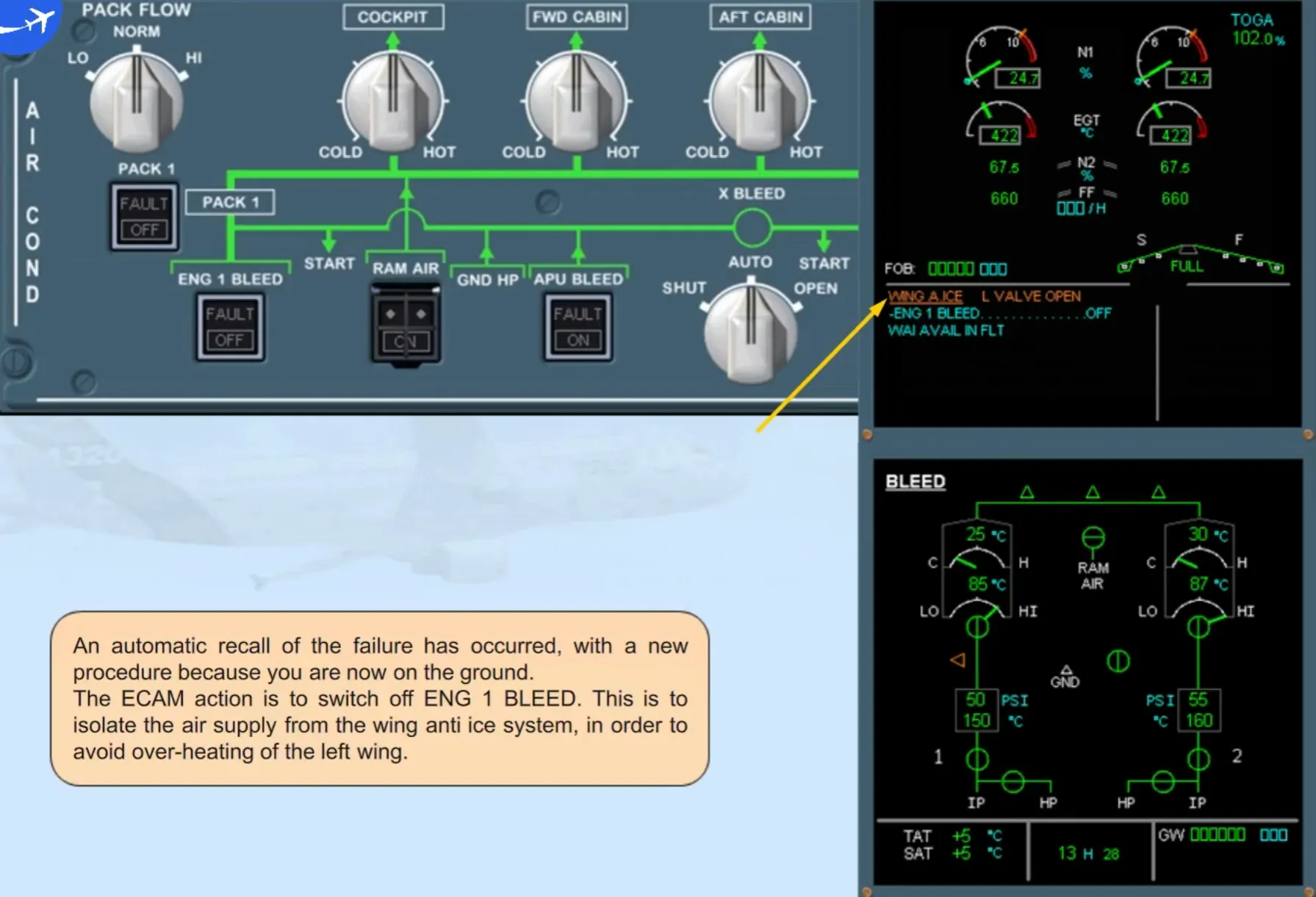Screen dimensions: 1316x897
Task: Click the X BLEED valve circle symbol
Action: pyautogui.click(x=752, y=227)
